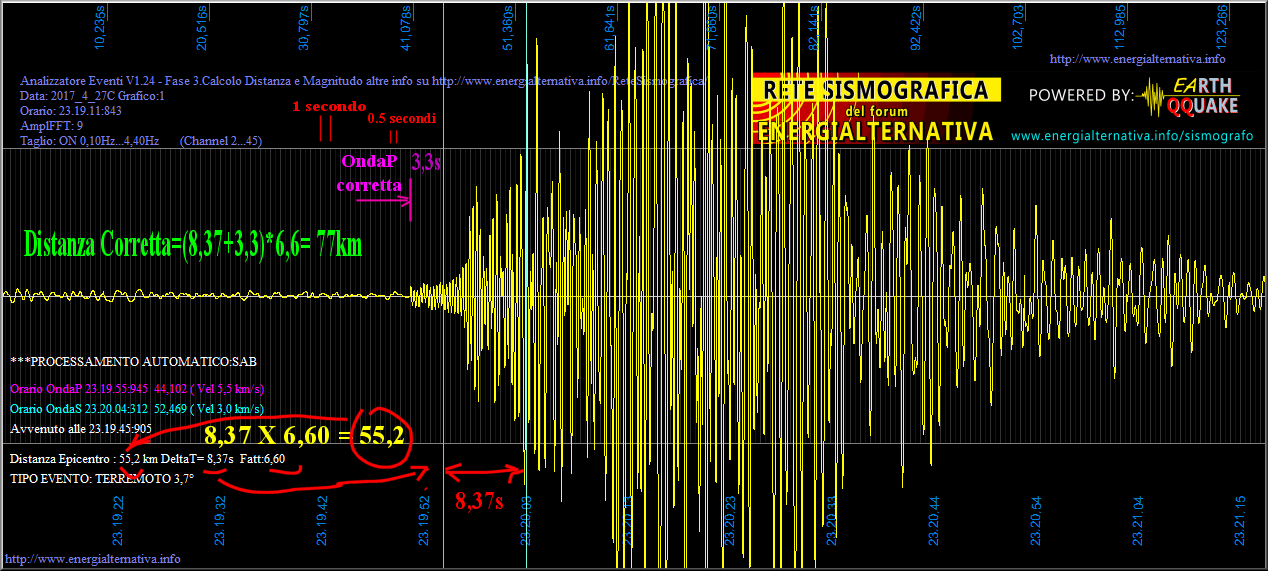
Task: Click the "POWERED BY:" label
Action: 1081,96
